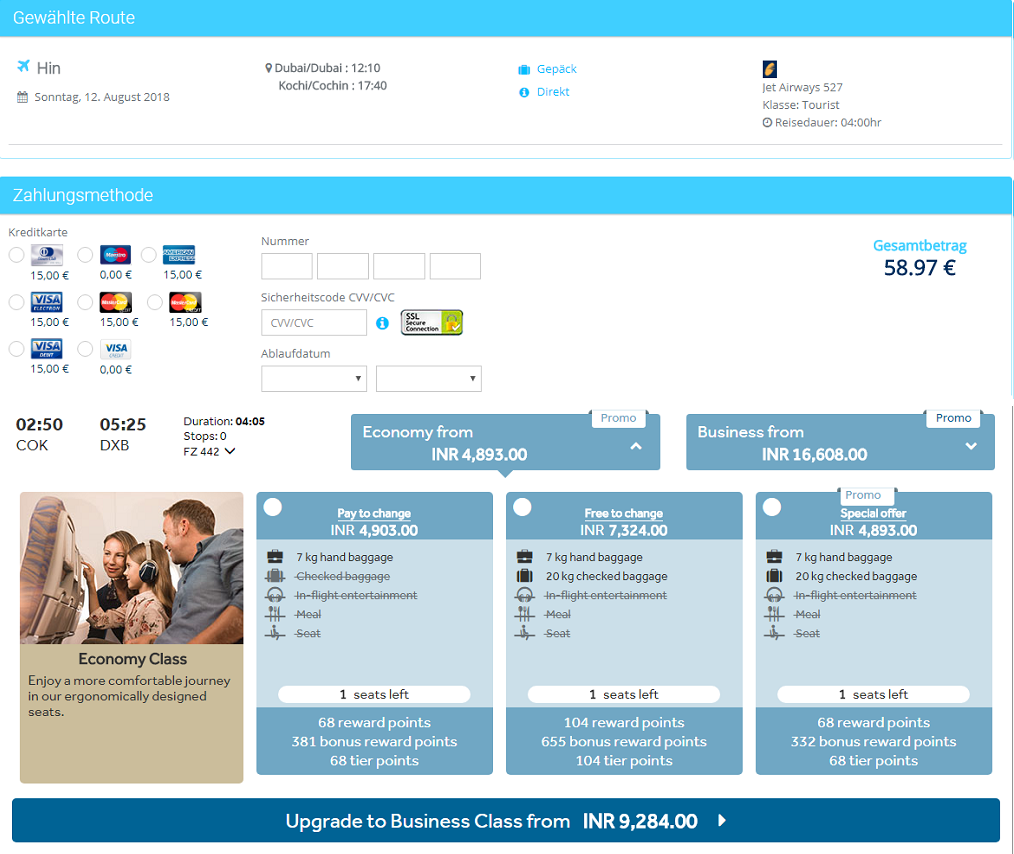Image resolution: width=1014 pixels, height=854 pixels.
Task: Select the Pay to change fare radio
Action: click(x=273, y=507)
